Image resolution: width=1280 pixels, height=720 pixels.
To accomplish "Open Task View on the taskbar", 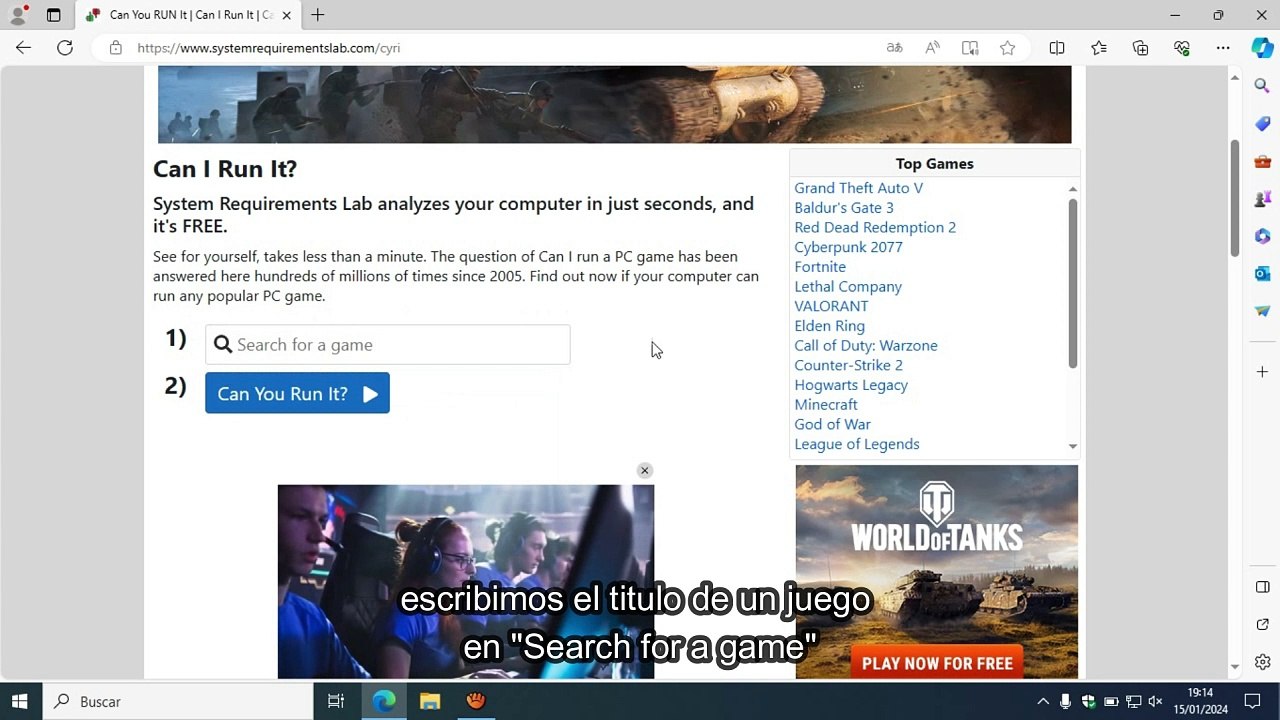I will (x=336, y=701).
